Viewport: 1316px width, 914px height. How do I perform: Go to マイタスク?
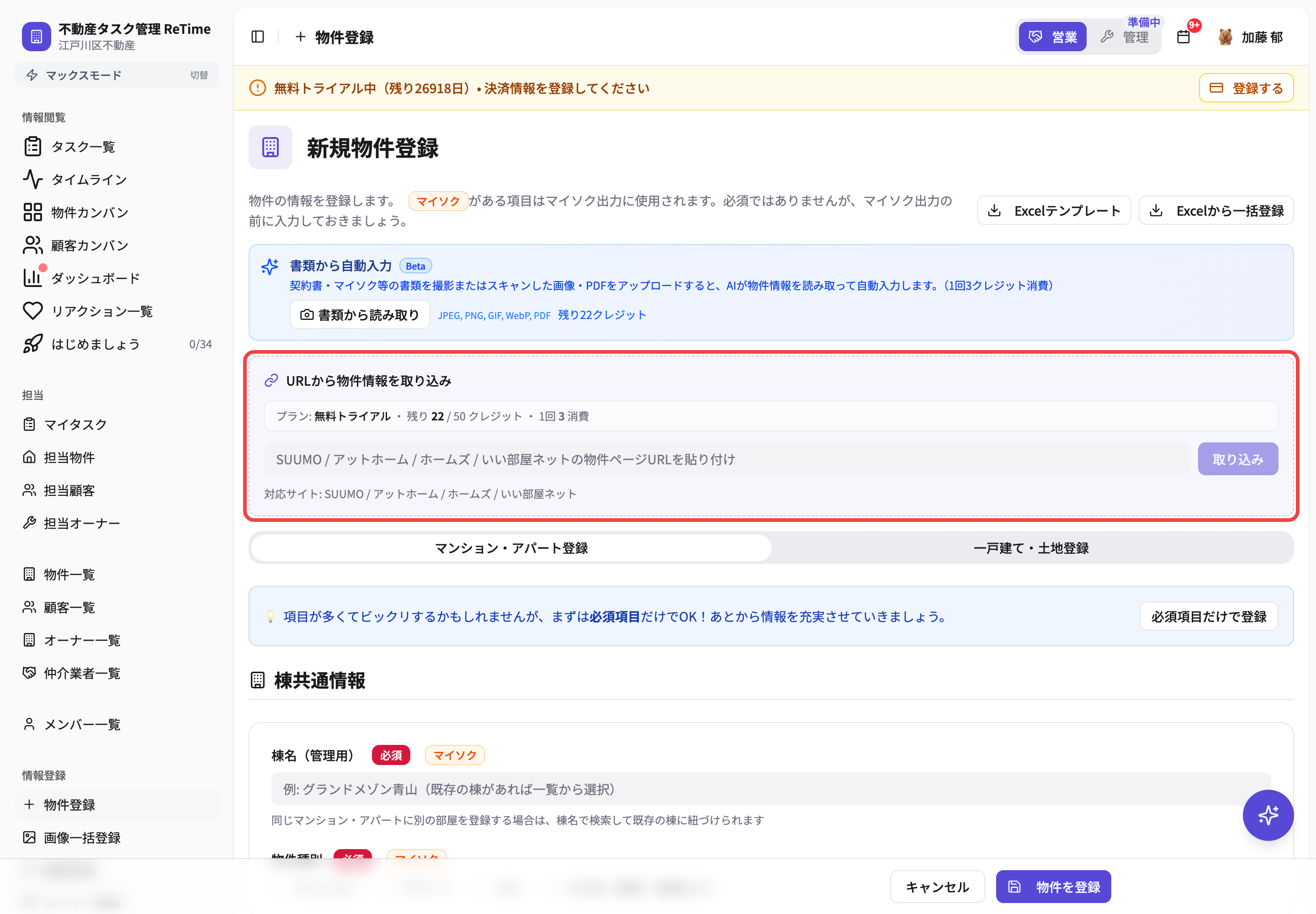click(x=117, y=425)
